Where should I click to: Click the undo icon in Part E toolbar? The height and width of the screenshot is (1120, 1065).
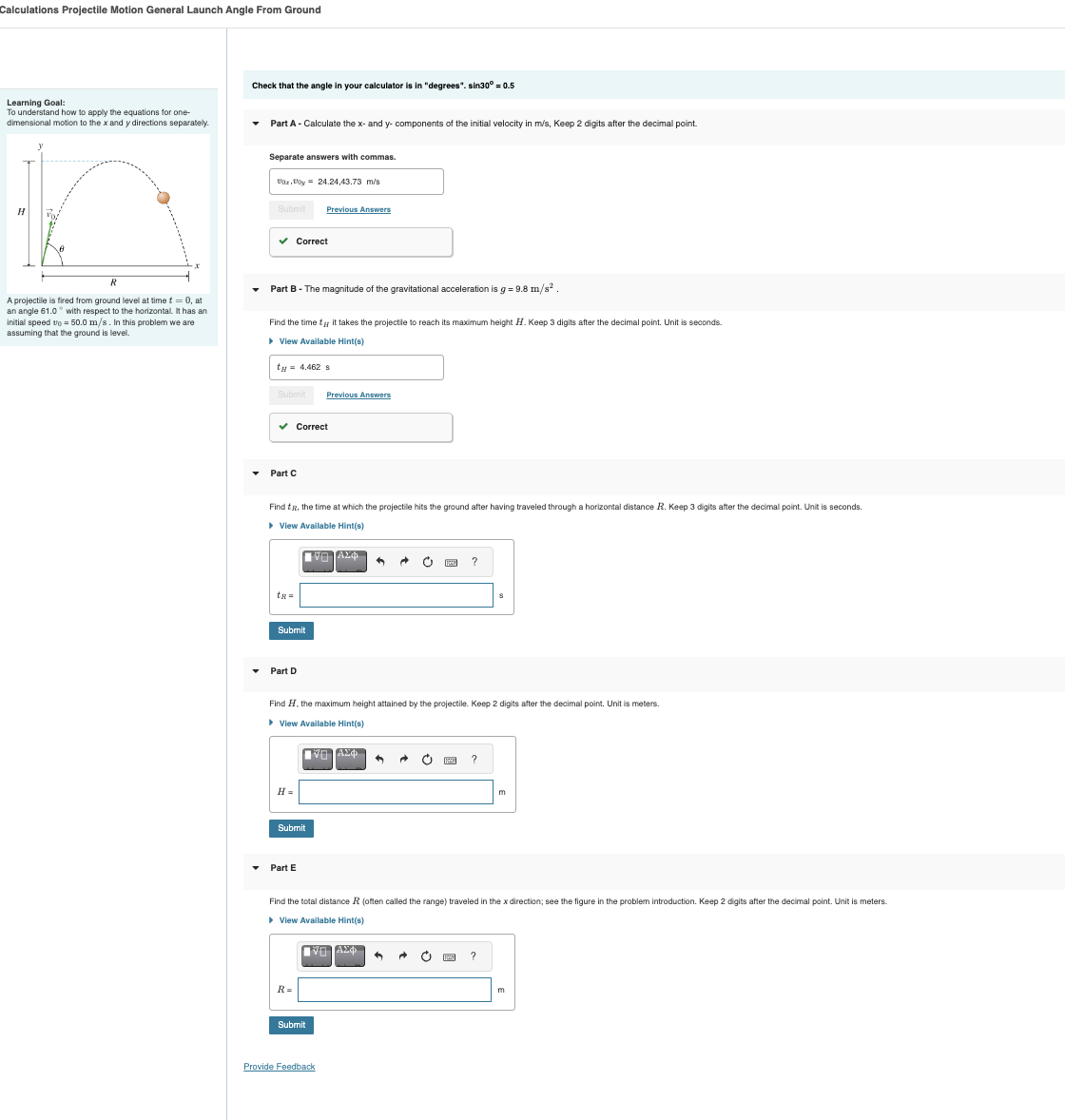pyautogui.click(x=378, y=956)
